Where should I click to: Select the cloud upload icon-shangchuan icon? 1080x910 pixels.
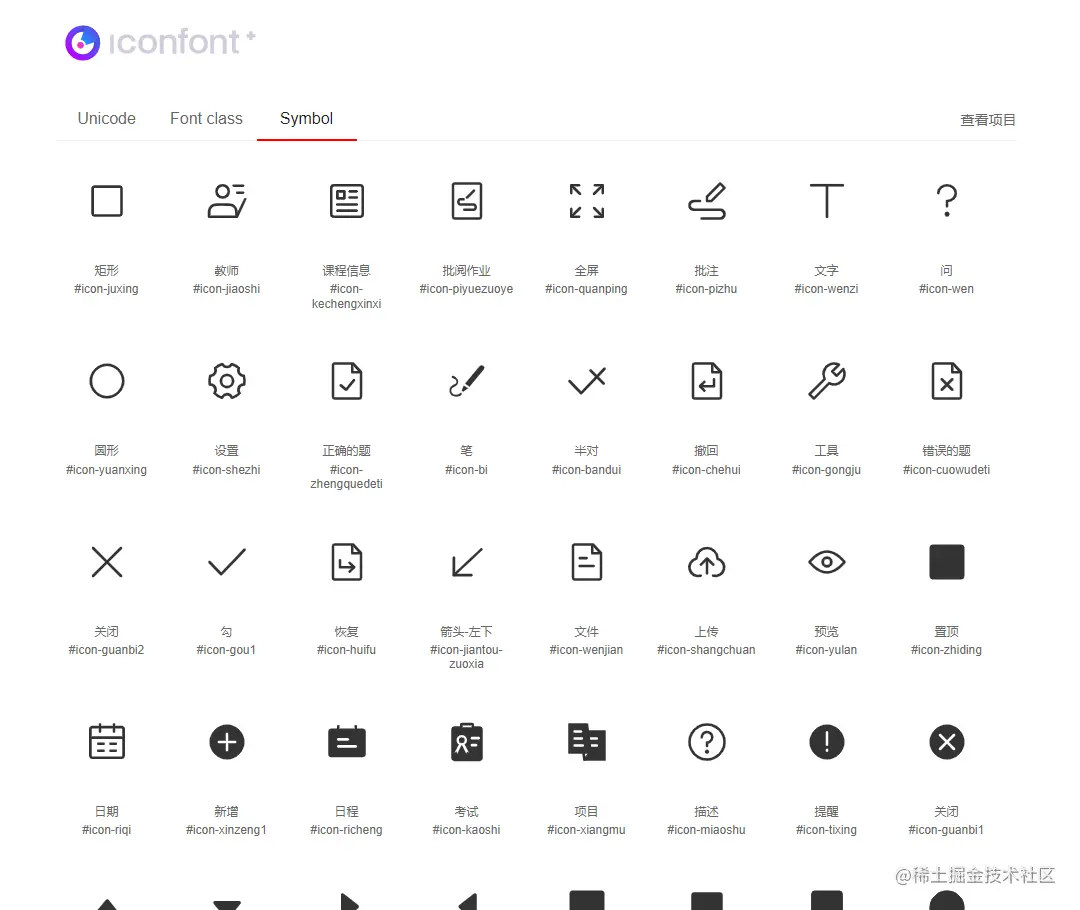[707, 562]
